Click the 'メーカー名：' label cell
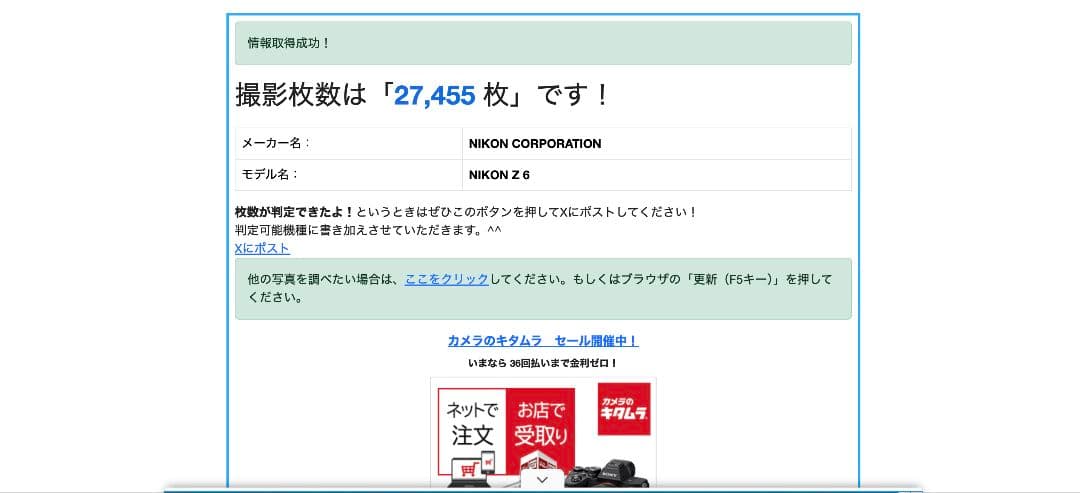 click(x=349, y=144)
